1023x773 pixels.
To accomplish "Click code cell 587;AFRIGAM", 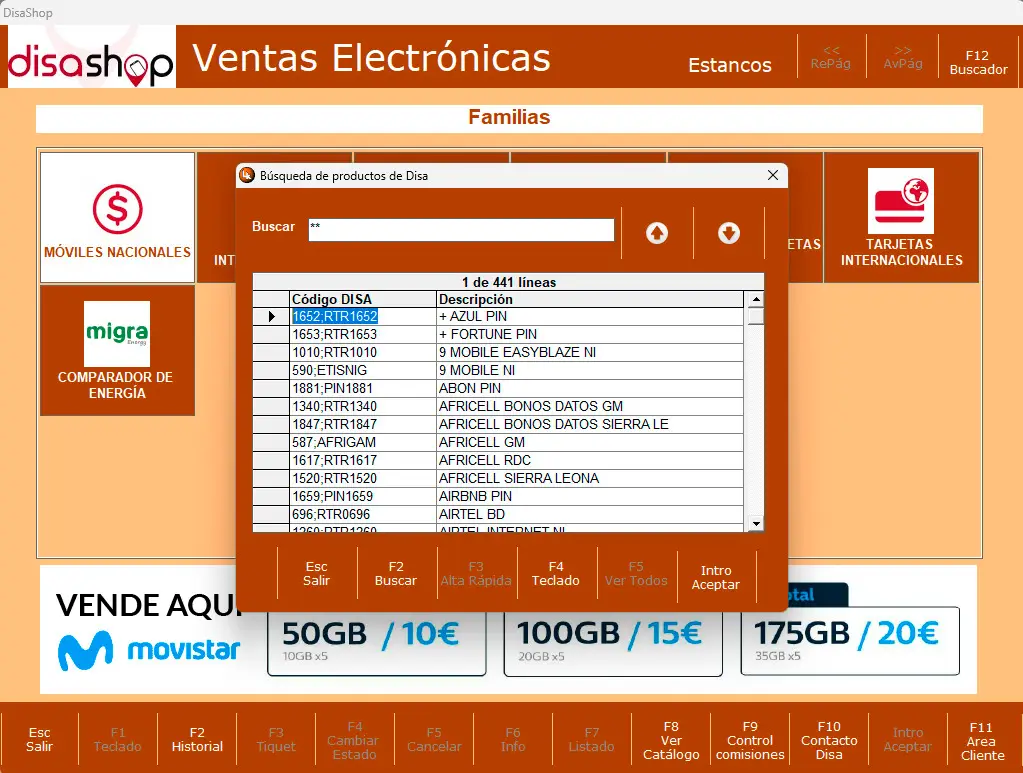I will tap(363, 442).
